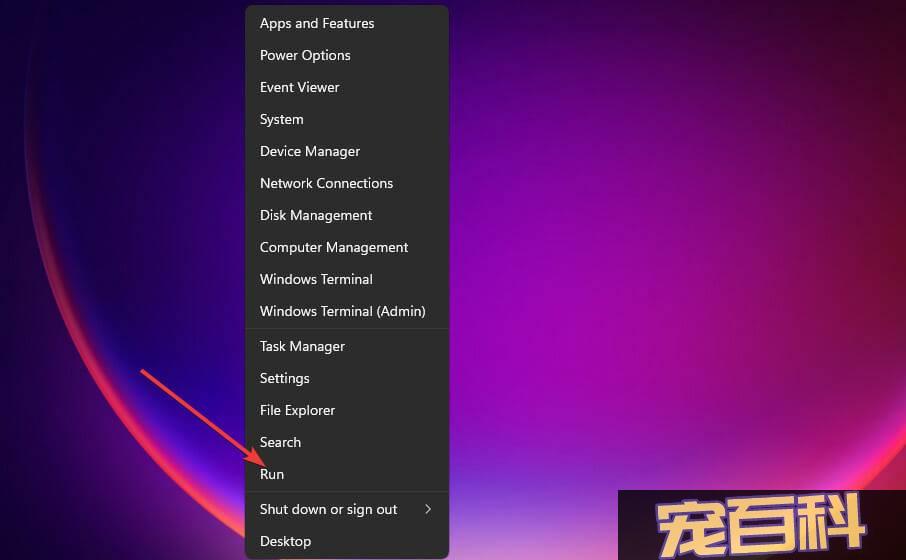The width and height of the screenshot is (906, 560).
Task: Start Task Manager from the menu
Action: click(x=347, y=346)
